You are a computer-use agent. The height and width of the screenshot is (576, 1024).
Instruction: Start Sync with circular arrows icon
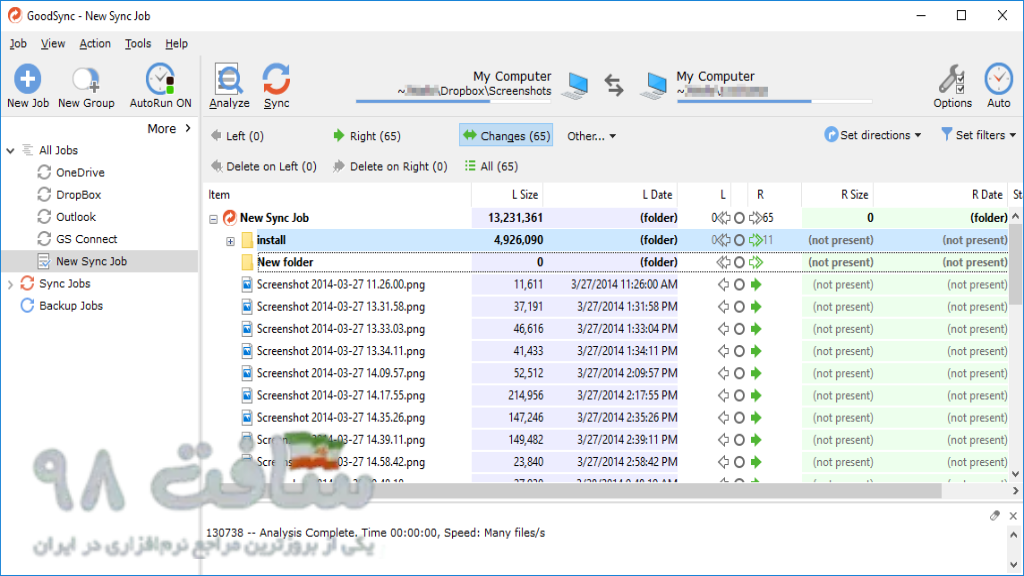[276, 79]
